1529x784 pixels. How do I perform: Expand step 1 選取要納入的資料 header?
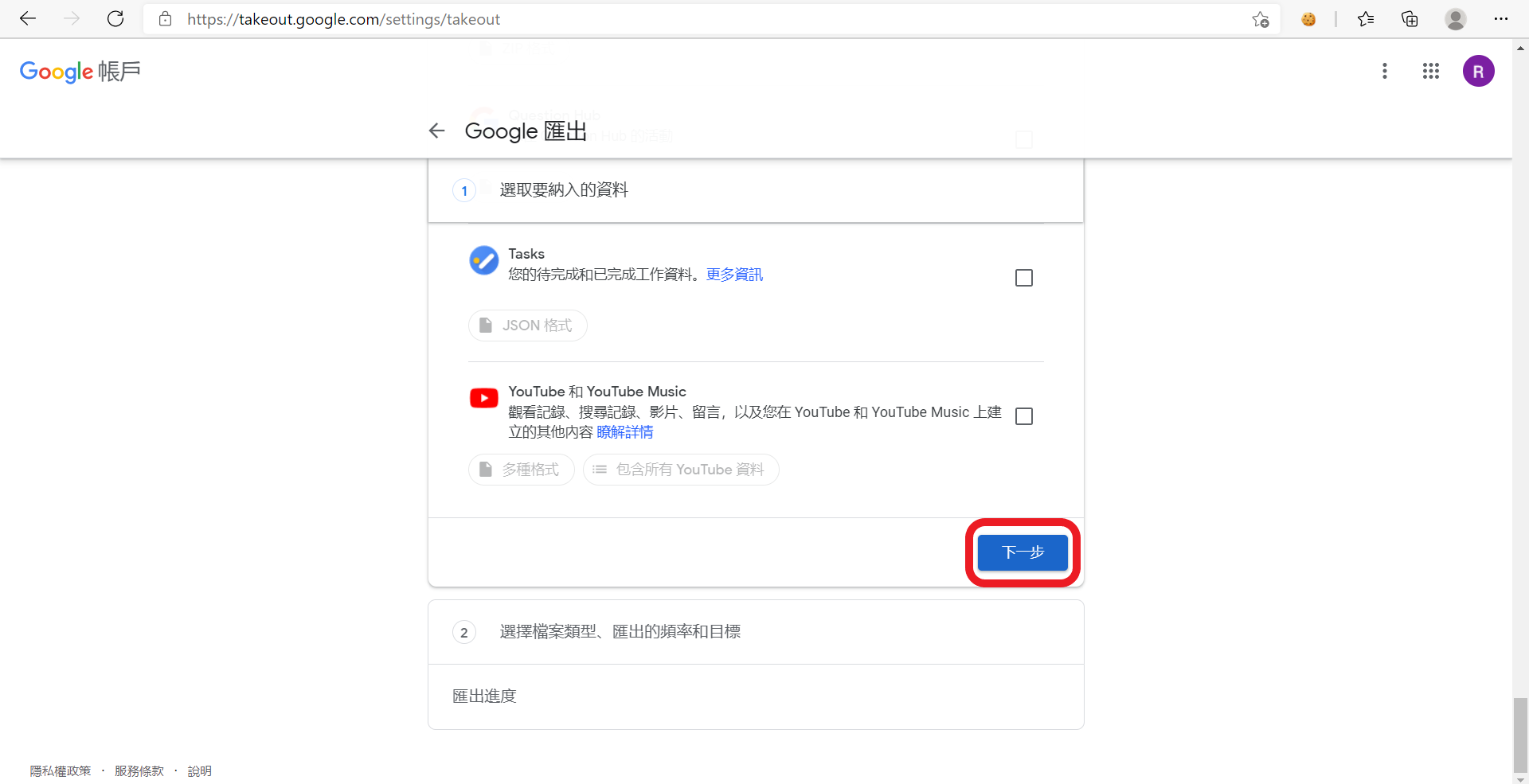(756, 190)
